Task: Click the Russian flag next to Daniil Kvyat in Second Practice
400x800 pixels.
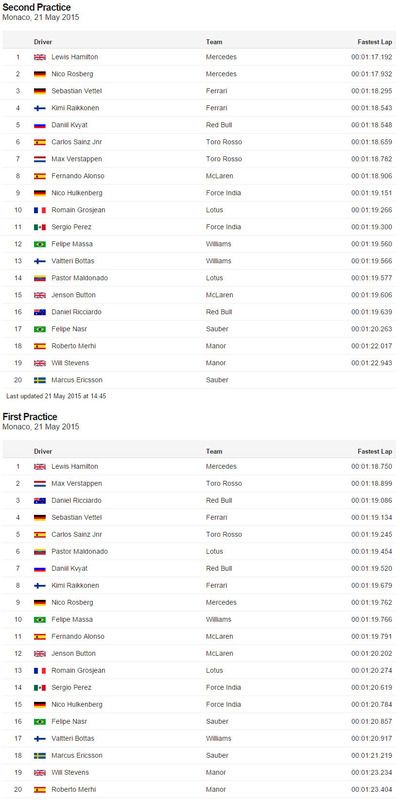Action: (40, 125)
